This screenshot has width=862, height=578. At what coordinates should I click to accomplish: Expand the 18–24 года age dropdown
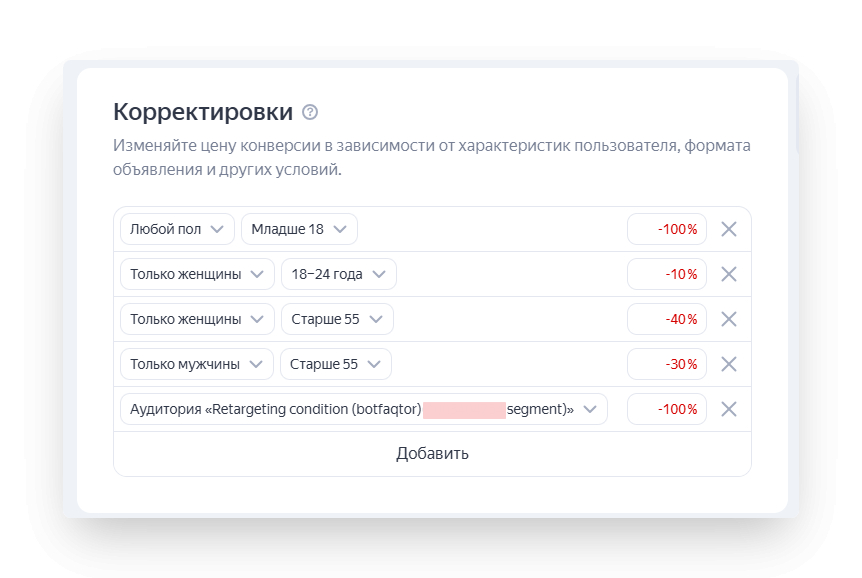pos(338,274)
